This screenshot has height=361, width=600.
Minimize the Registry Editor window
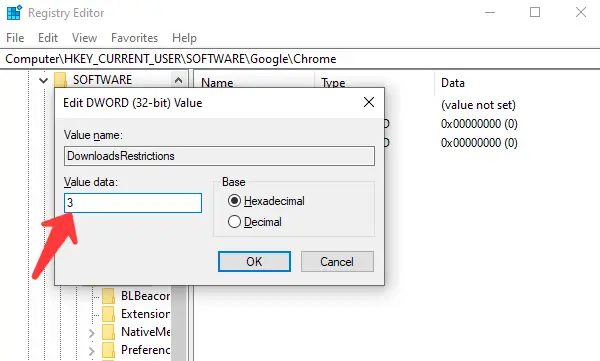[490, 12]
